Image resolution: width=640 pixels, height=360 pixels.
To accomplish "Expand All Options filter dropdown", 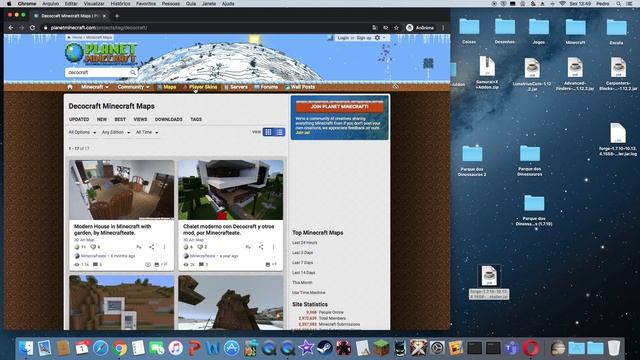I will tap(82, 132).
